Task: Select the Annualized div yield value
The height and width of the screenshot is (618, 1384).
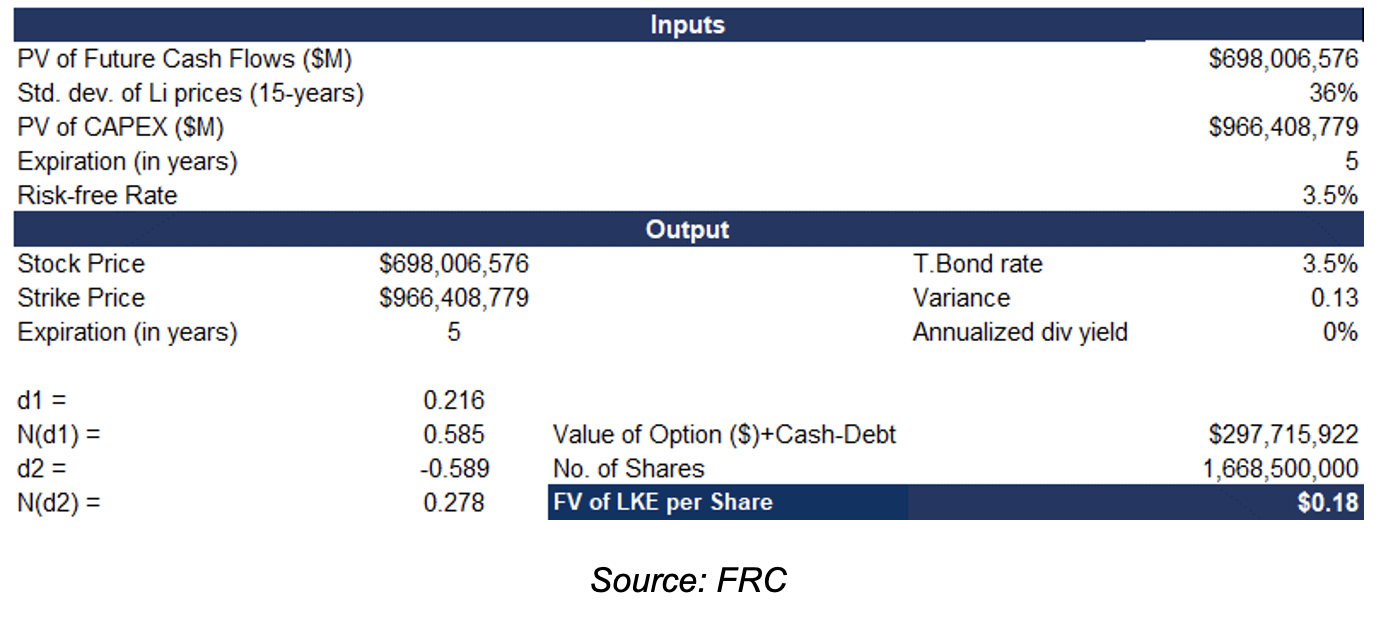Action: point(1340,332)
